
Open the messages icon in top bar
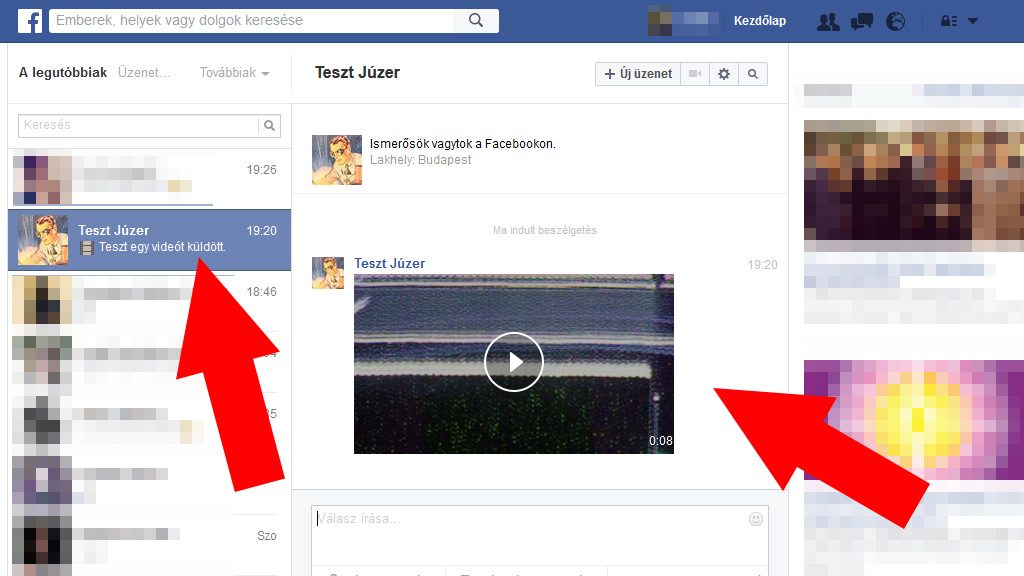tap(861, 21)
